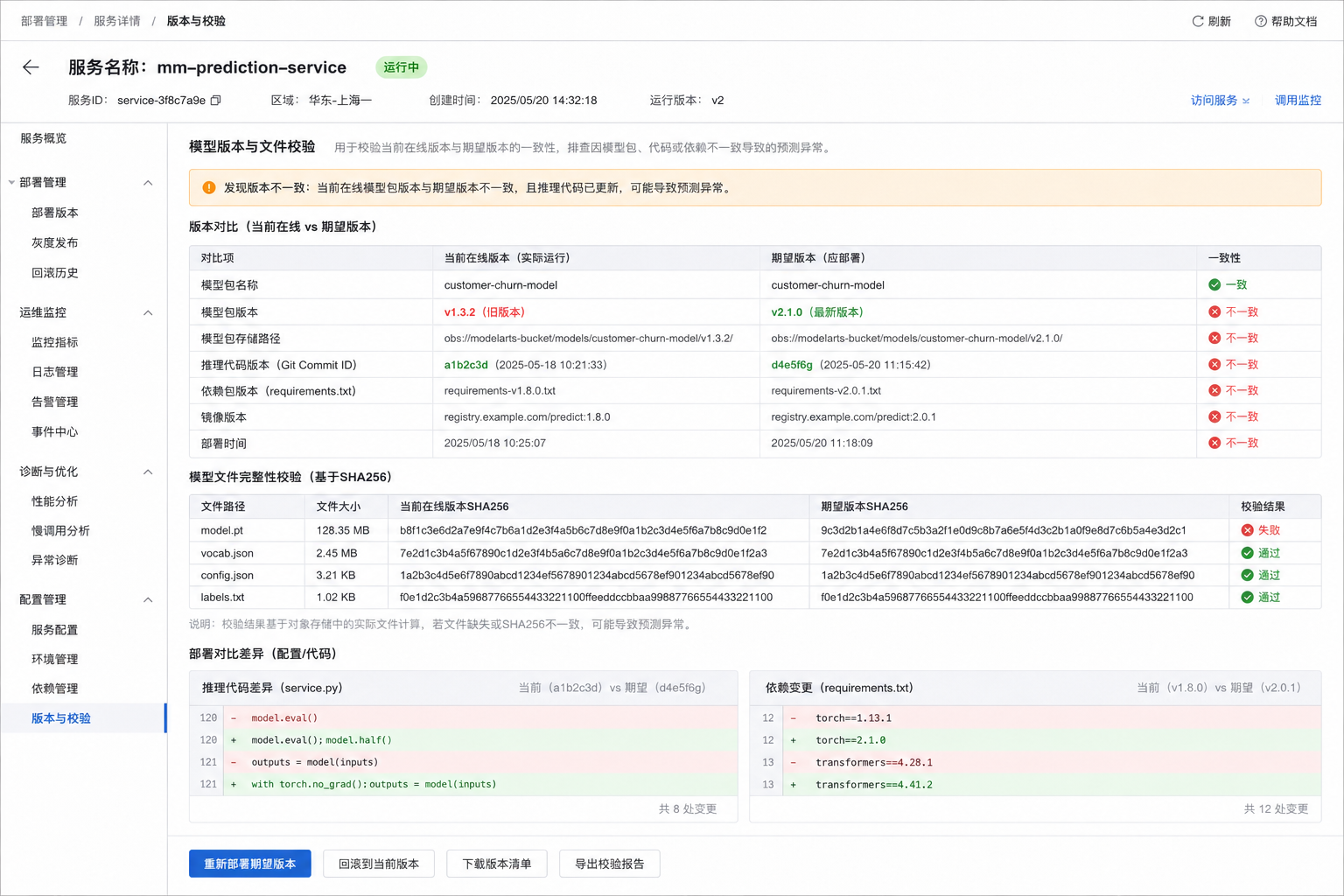Click green pass icon for labels.txt

point(1248,597)
